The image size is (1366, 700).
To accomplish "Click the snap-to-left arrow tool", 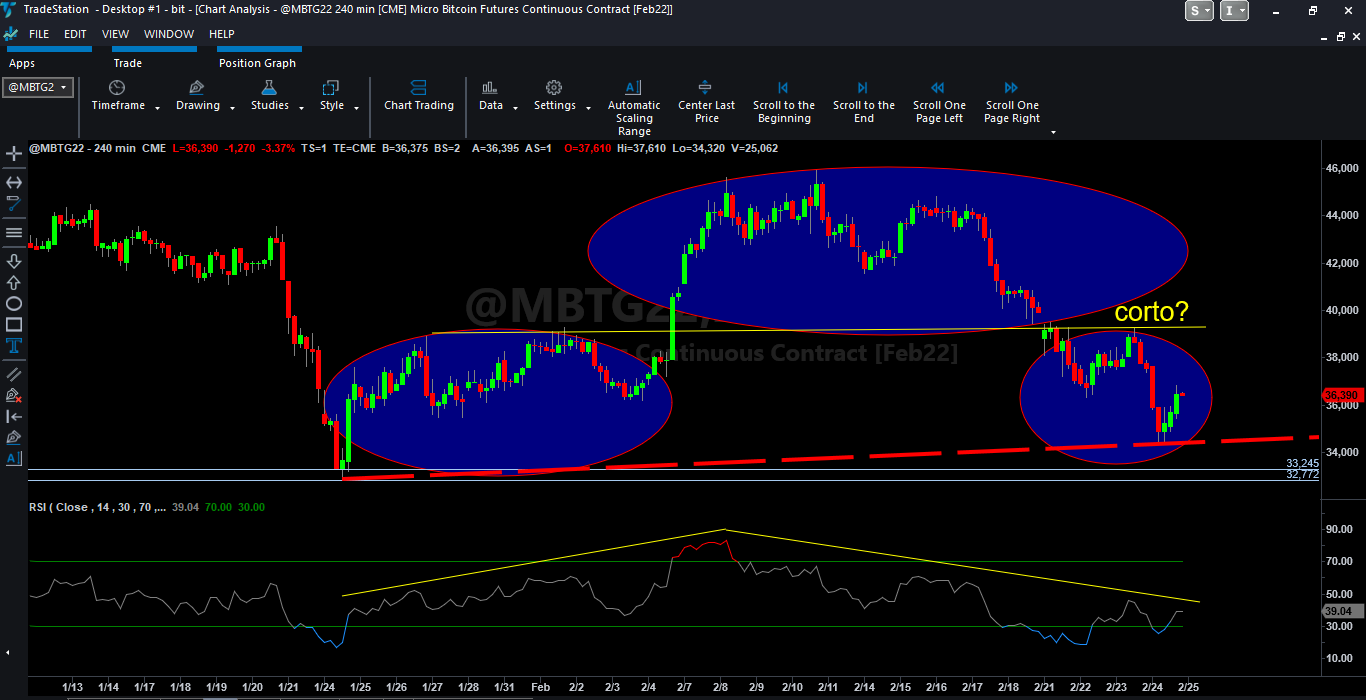I will tap(14, 416).
